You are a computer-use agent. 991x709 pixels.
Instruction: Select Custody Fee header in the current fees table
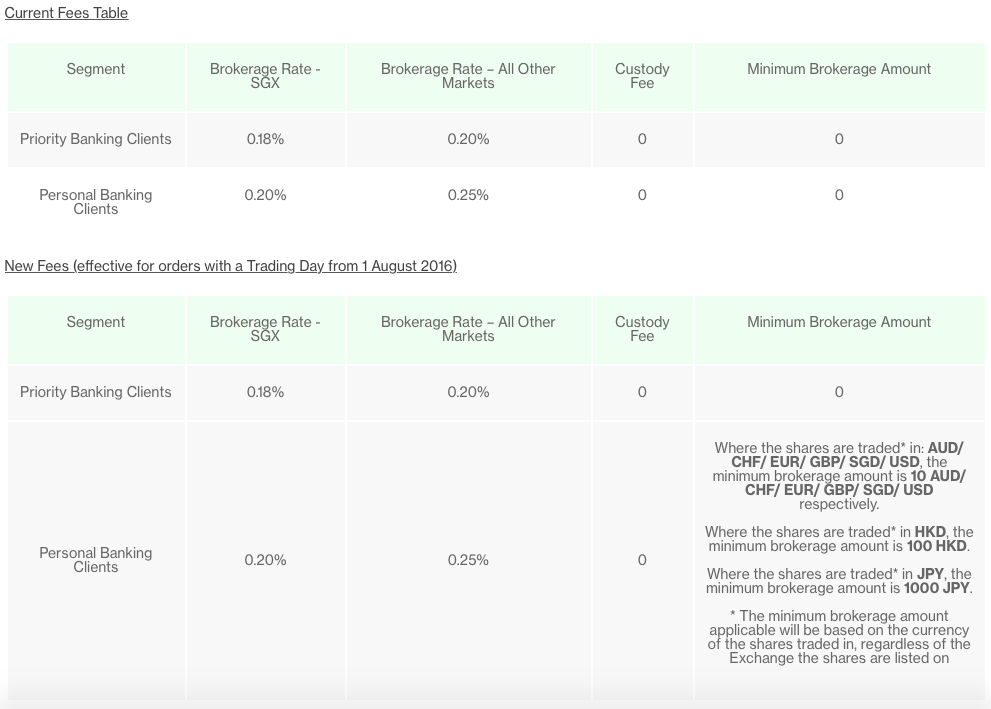[642, 76]
